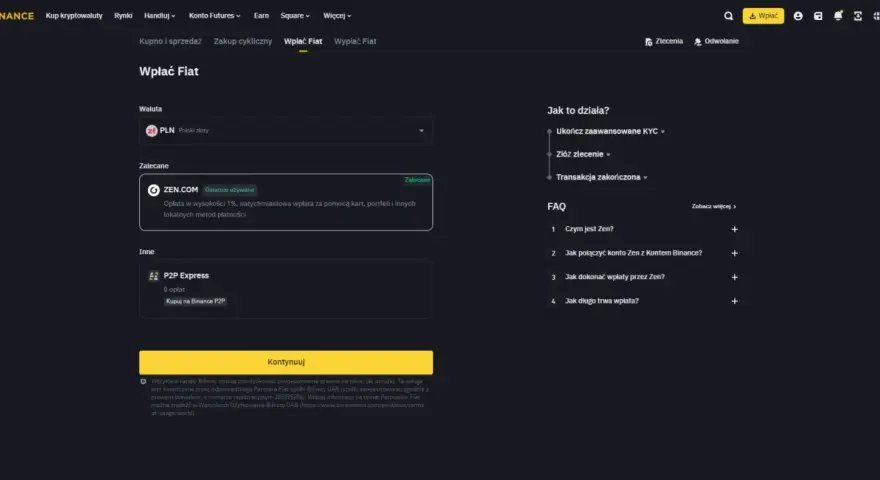Image resolution: width=880 pixels, height=480 pixels.
Task: Open the user profile icon
Action: [798, 16]
